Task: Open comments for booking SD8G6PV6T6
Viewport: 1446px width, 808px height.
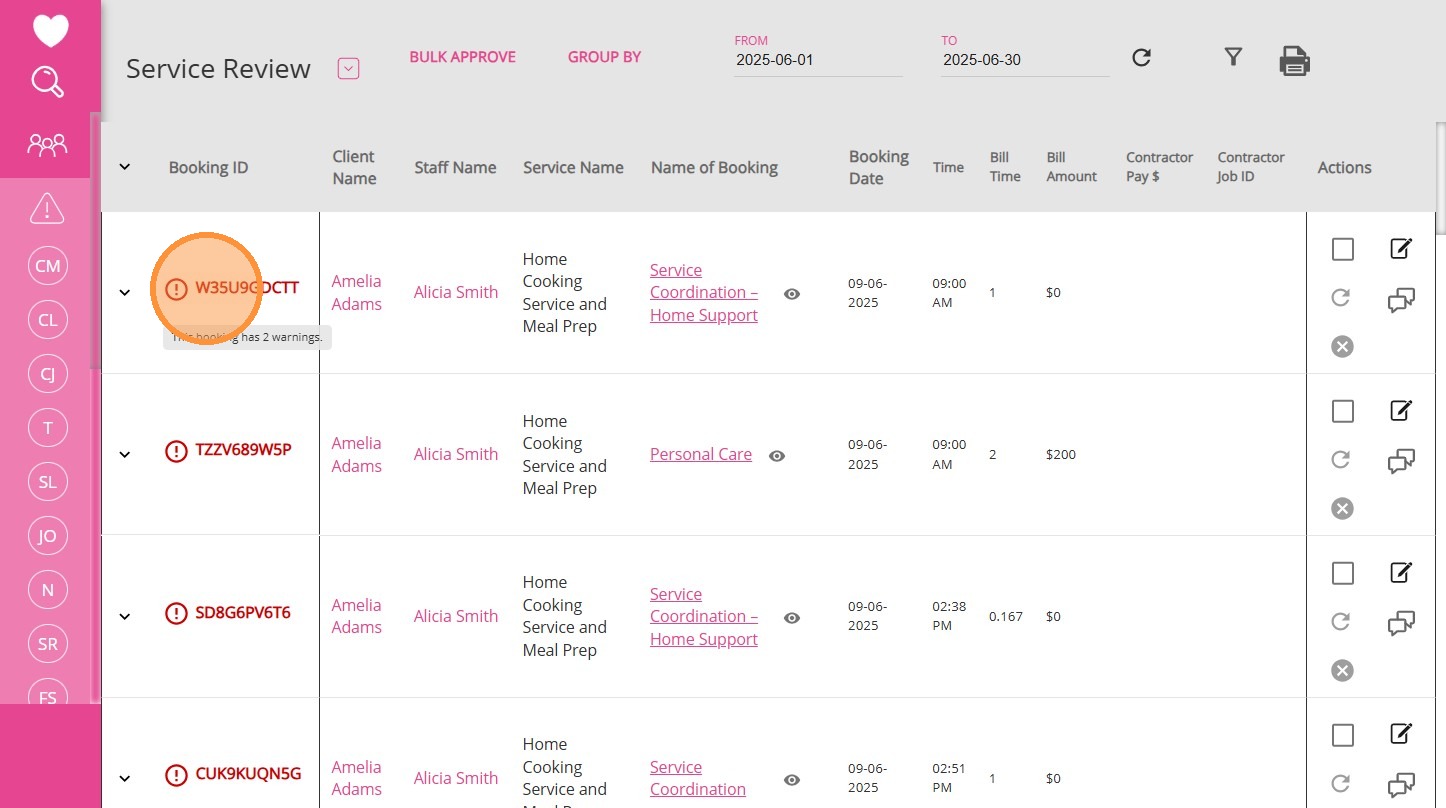Action: click(1401, 624)
